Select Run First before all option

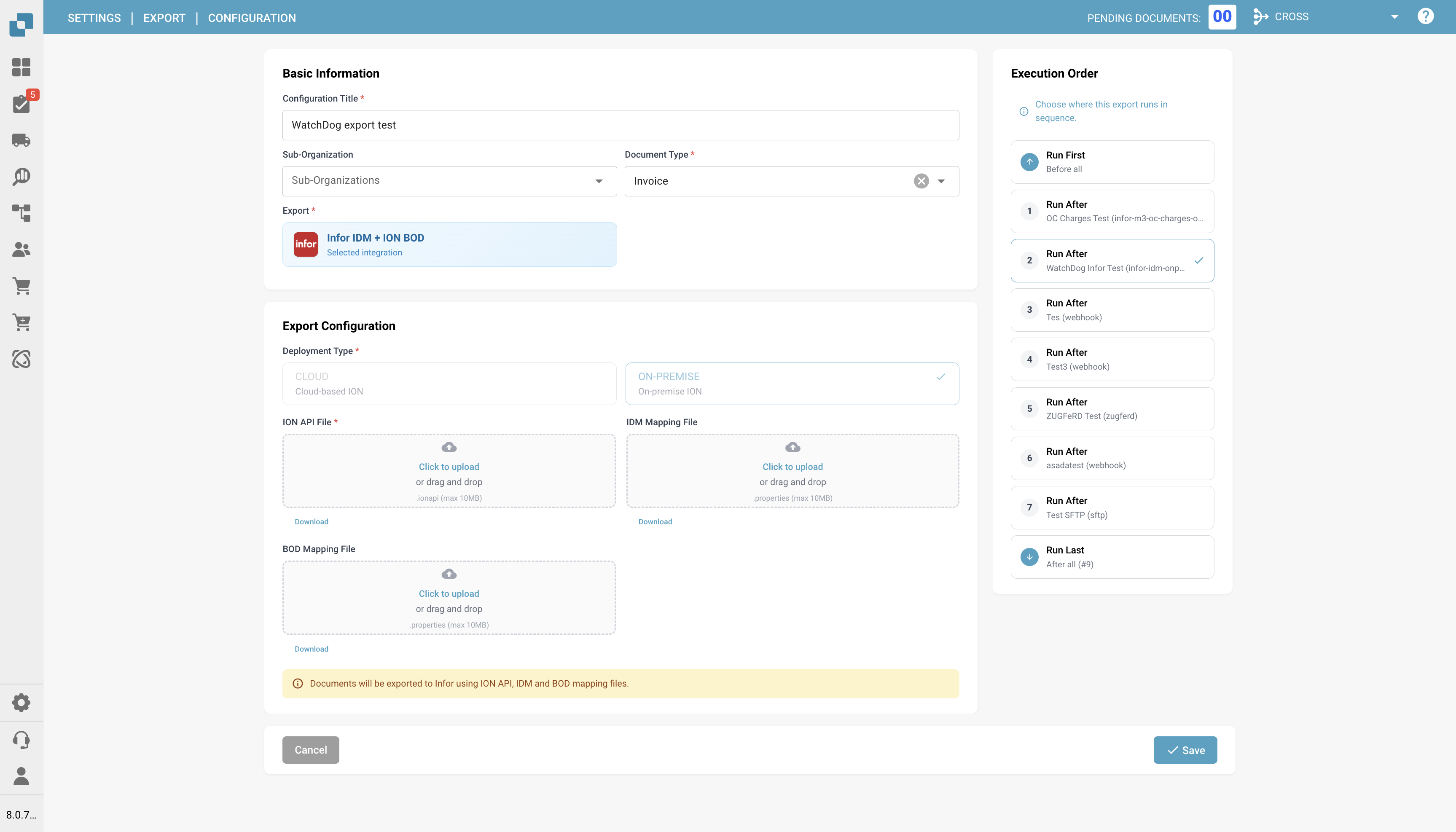[x=1112, y=162]
